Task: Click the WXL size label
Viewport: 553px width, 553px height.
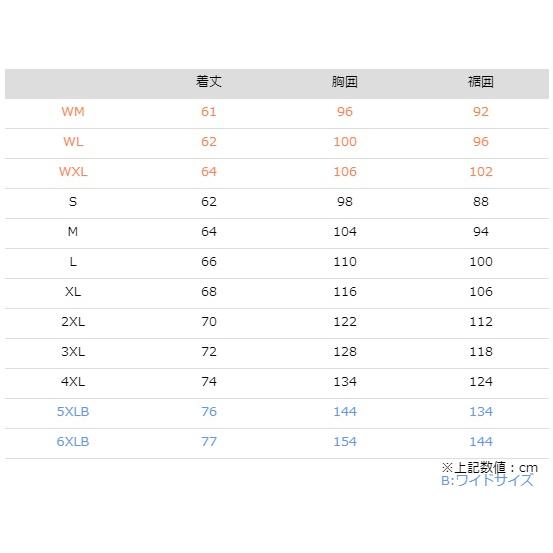Action: point(73,172)
